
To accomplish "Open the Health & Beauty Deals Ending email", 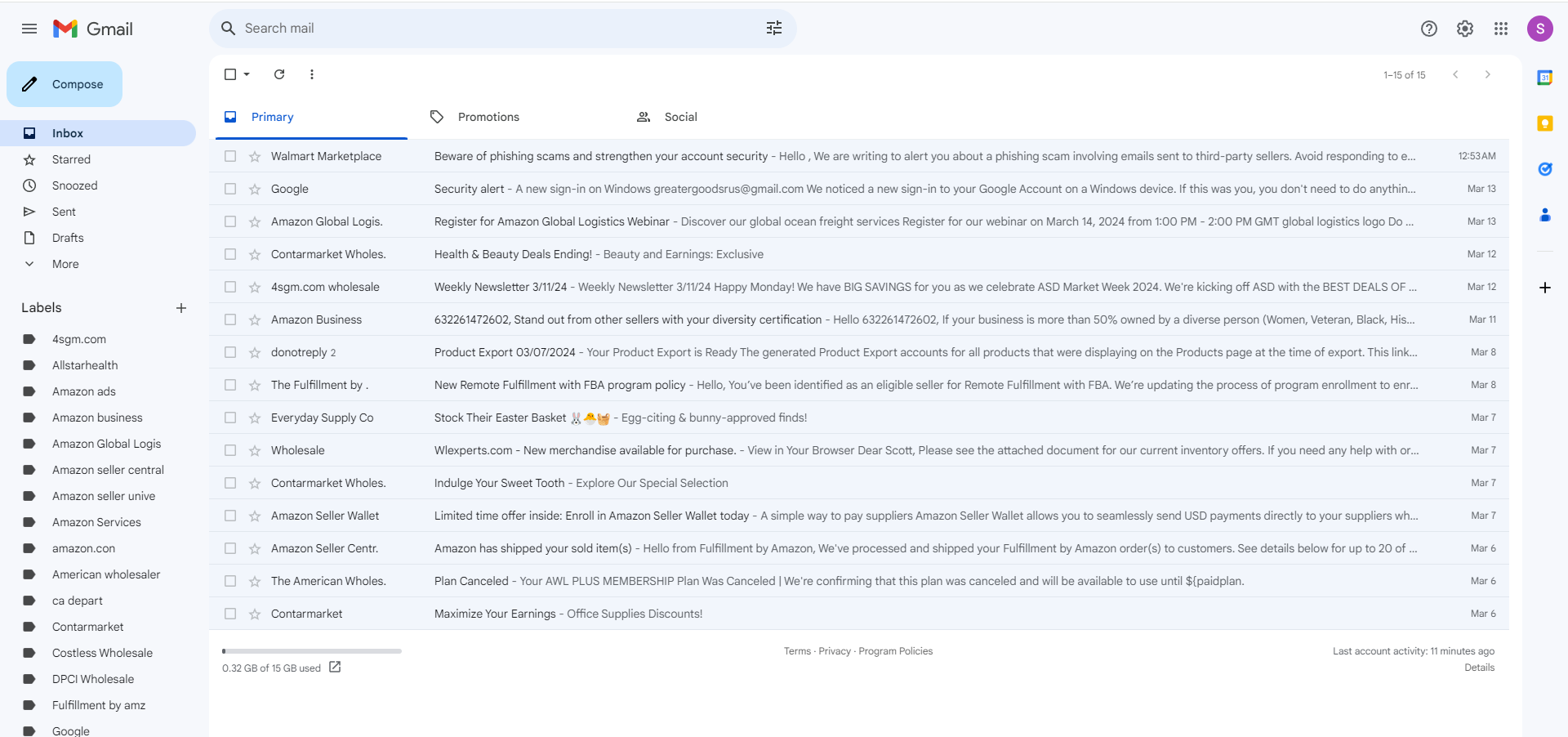I will click(858, 254).
